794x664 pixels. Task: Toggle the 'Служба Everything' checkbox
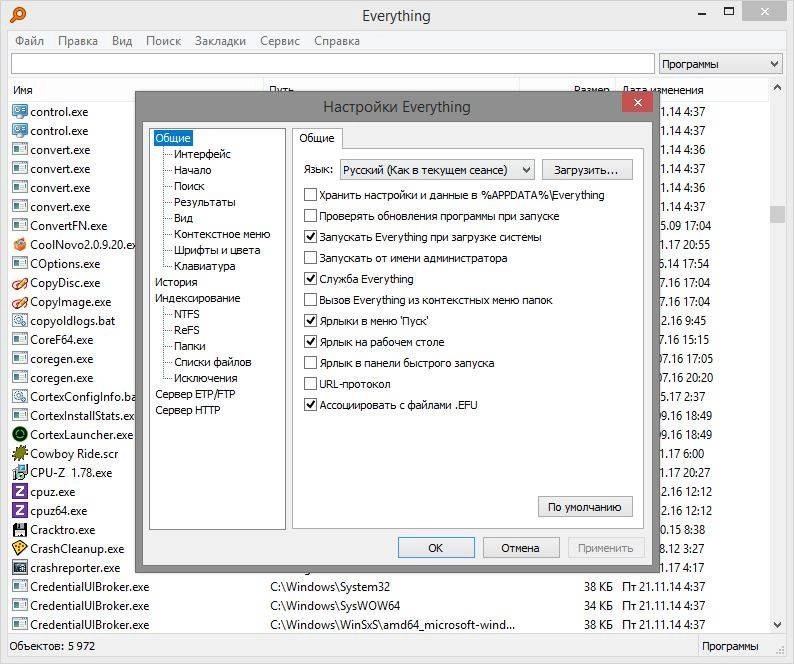tap(310, 279)
